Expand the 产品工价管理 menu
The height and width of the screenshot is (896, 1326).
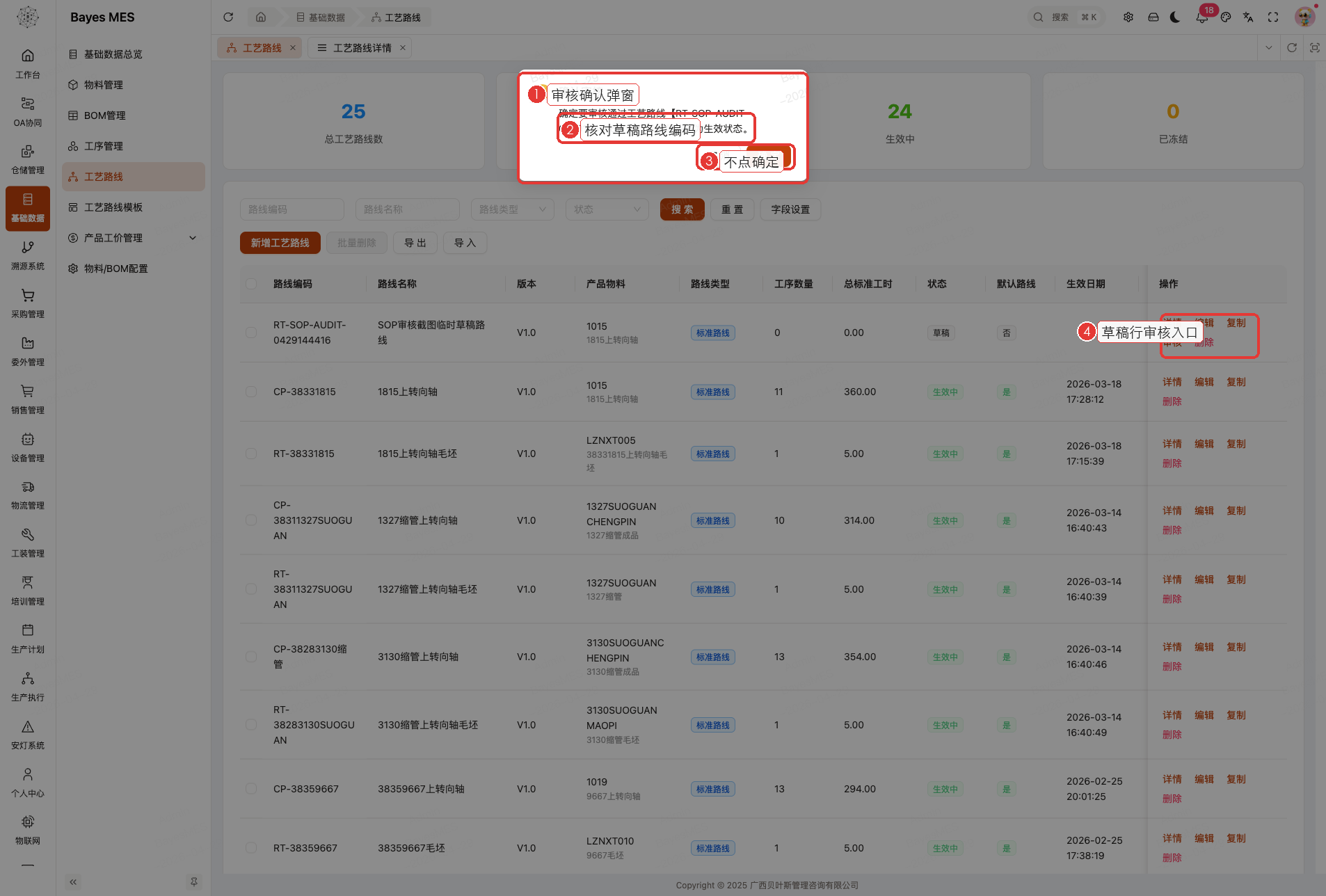133,238
